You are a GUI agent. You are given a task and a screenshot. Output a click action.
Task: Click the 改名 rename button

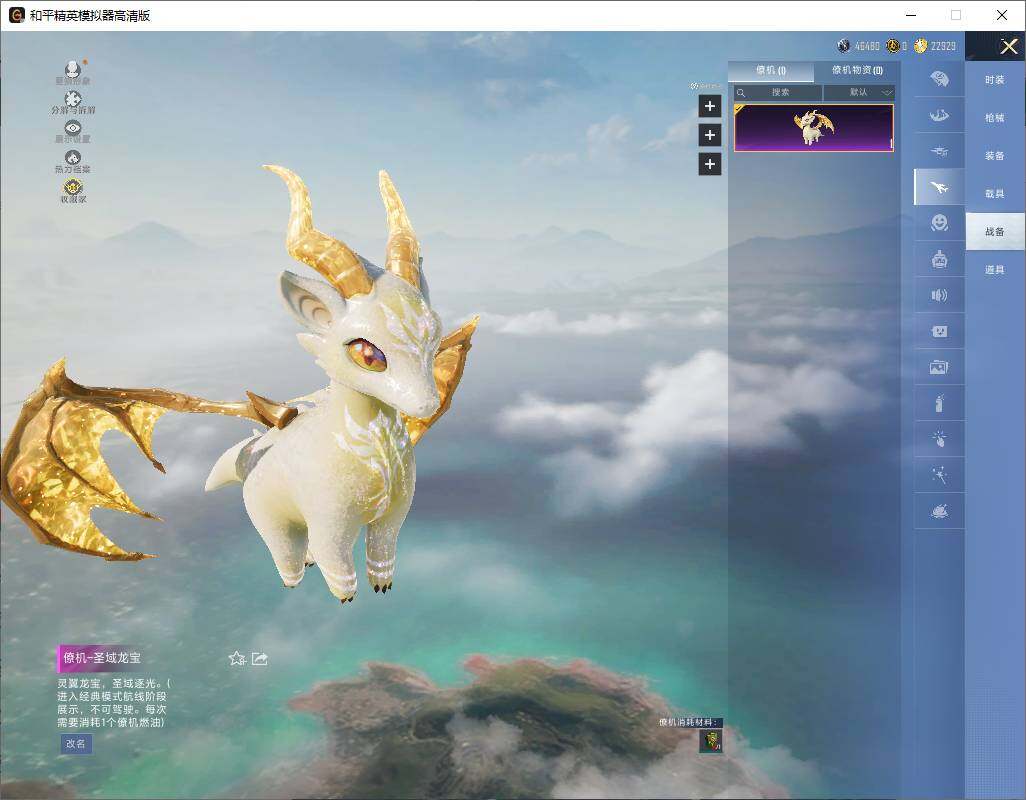pos(75,744)
